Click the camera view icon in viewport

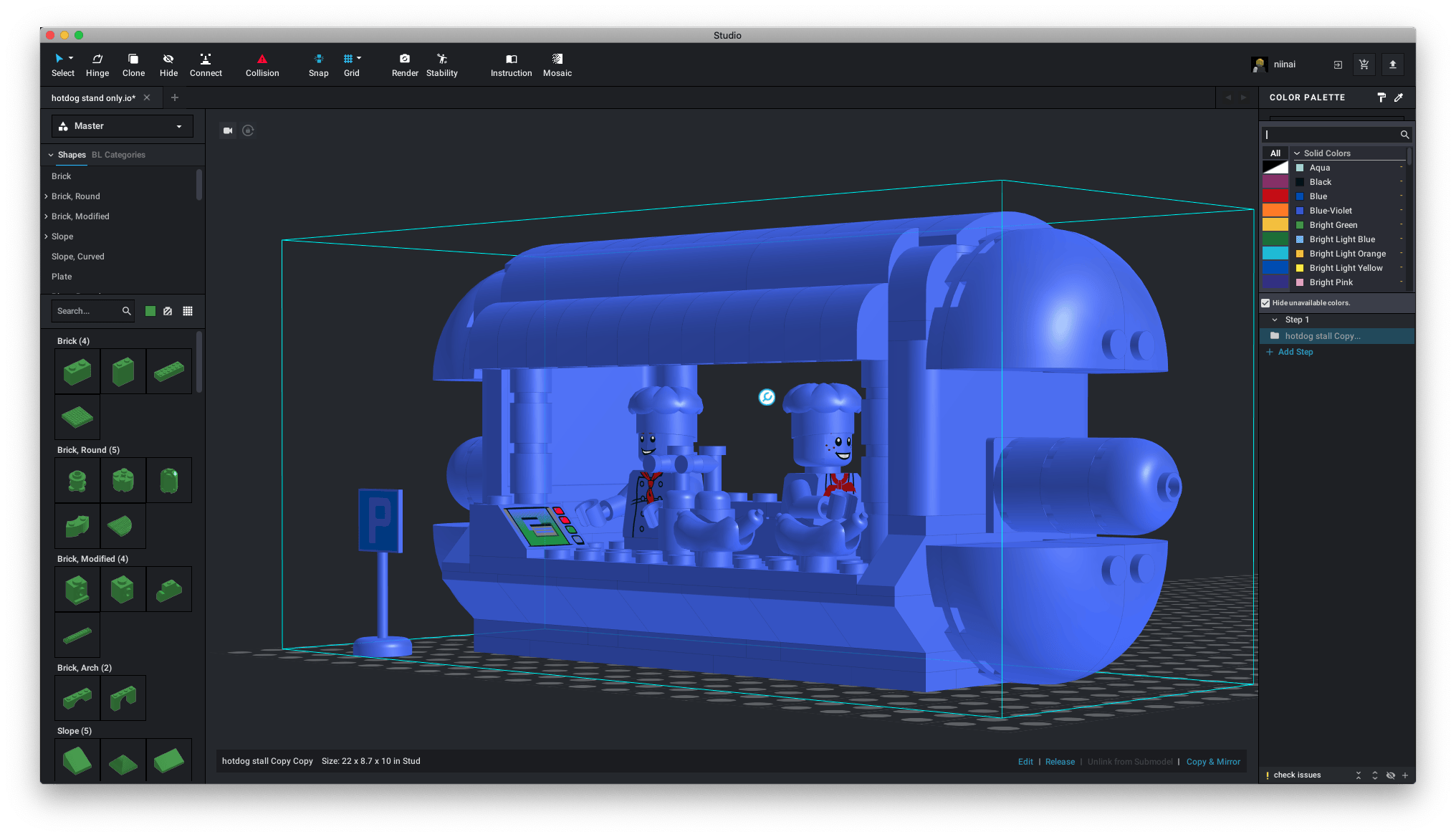pos(228,130)
